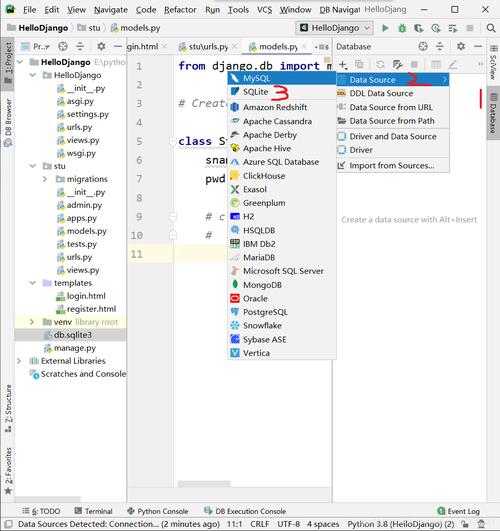This screenshot has width=500, height=531.
Task: Hide the Database panel minus icon
Action: pos(478,46)
